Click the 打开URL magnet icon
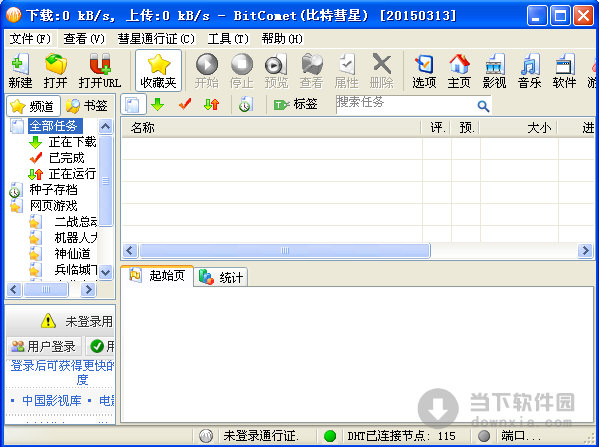This screenshot has width=599, height=447. coord(100,71)
